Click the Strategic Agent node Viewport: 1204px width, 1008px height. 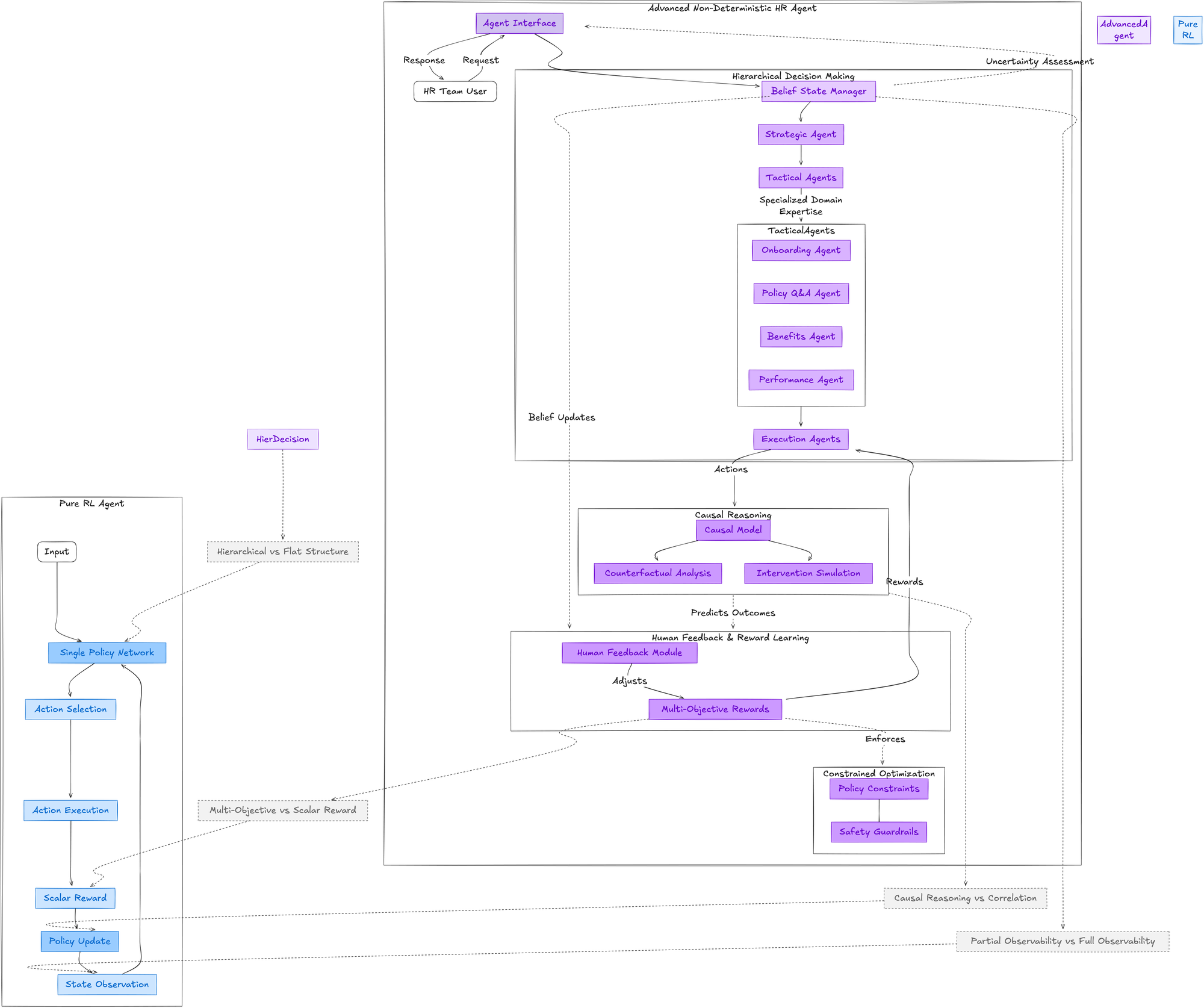[801, 135]
